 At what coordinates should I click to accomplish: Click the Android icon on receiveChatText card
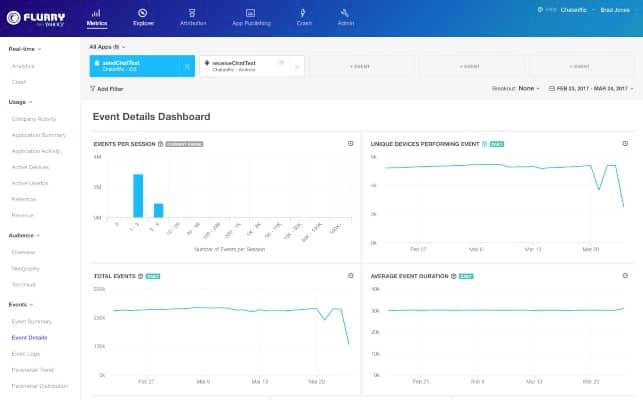pyautogui.click(x=207, y=63)
